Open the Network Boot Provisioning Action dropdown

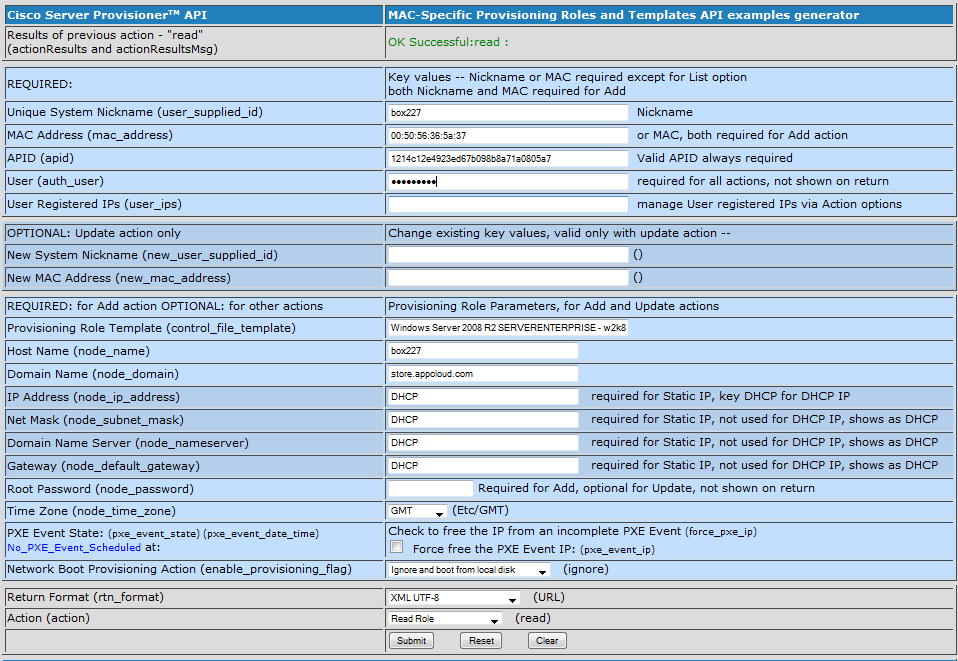point(469,570)
